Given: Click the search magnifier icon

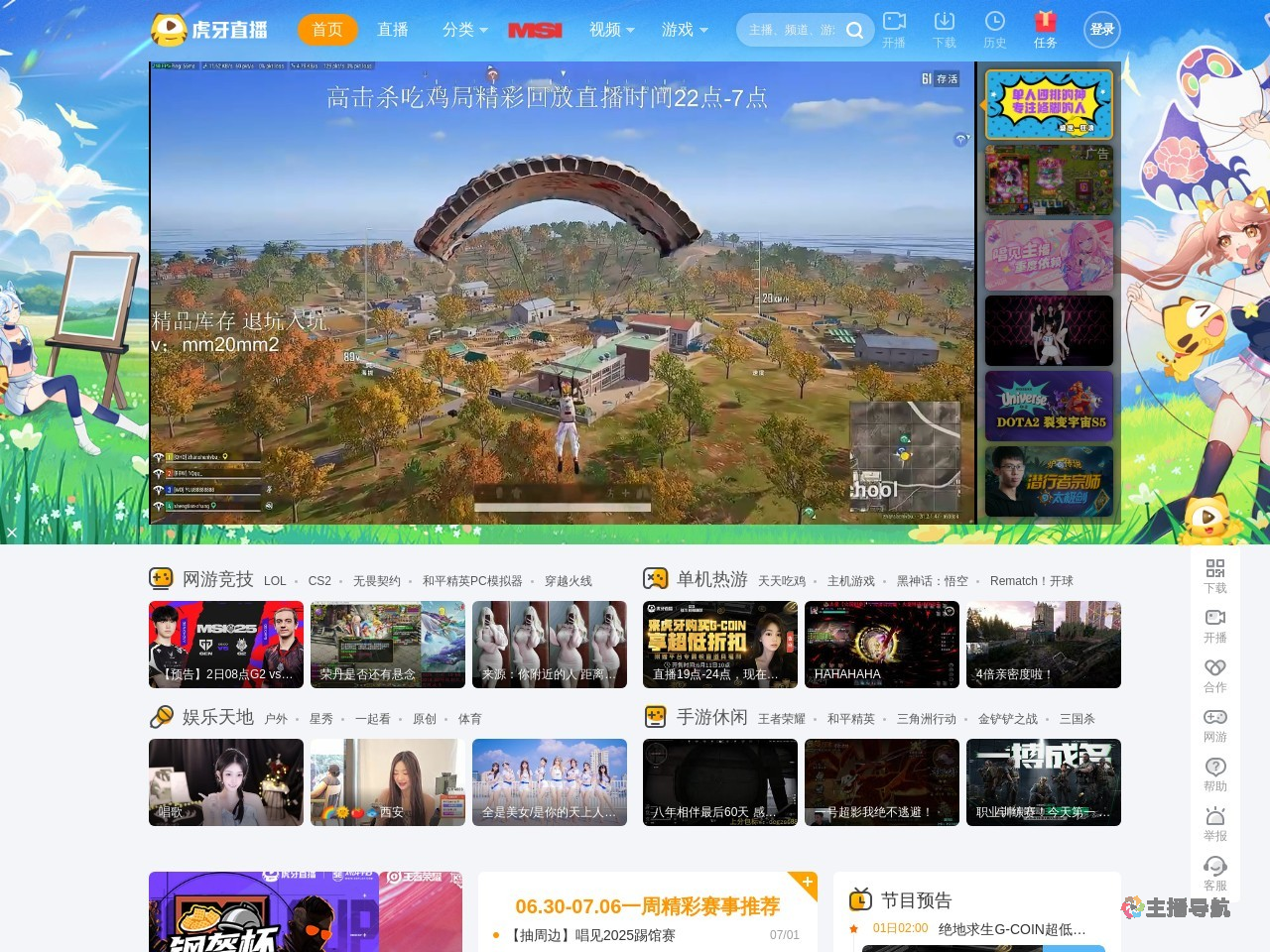Looking at the screenshot, I should (854, 31).
